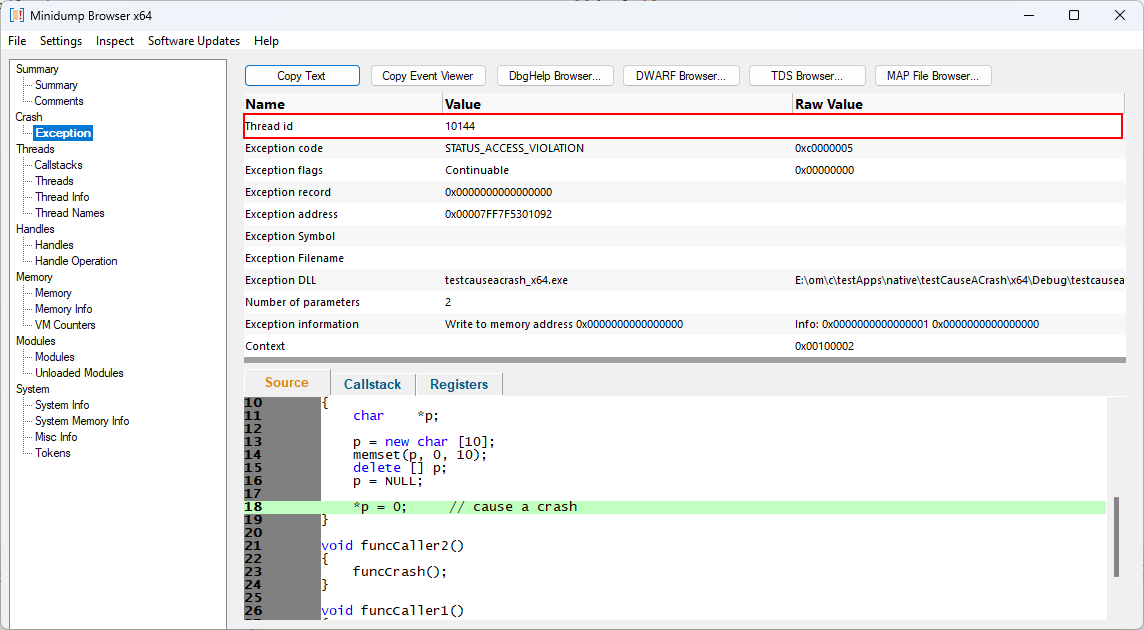Select Exception in the tree
Image resolution: width=1144 pixels, height=630 pixels.
click(63, 133)
